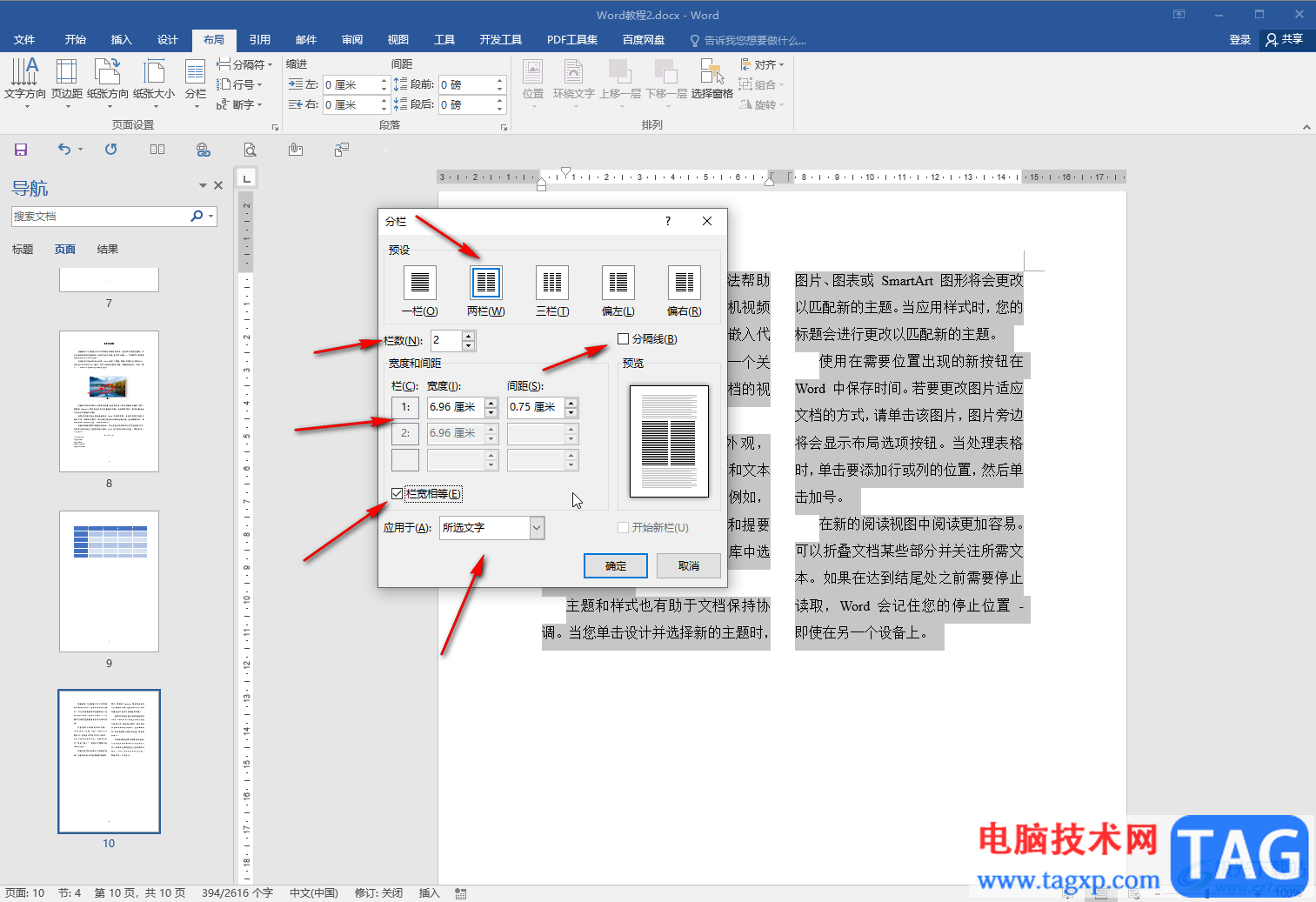This screenshot has width=1316, height=902.
Task: Click the 登录 sign-in link
Action: click(1240, 40)
